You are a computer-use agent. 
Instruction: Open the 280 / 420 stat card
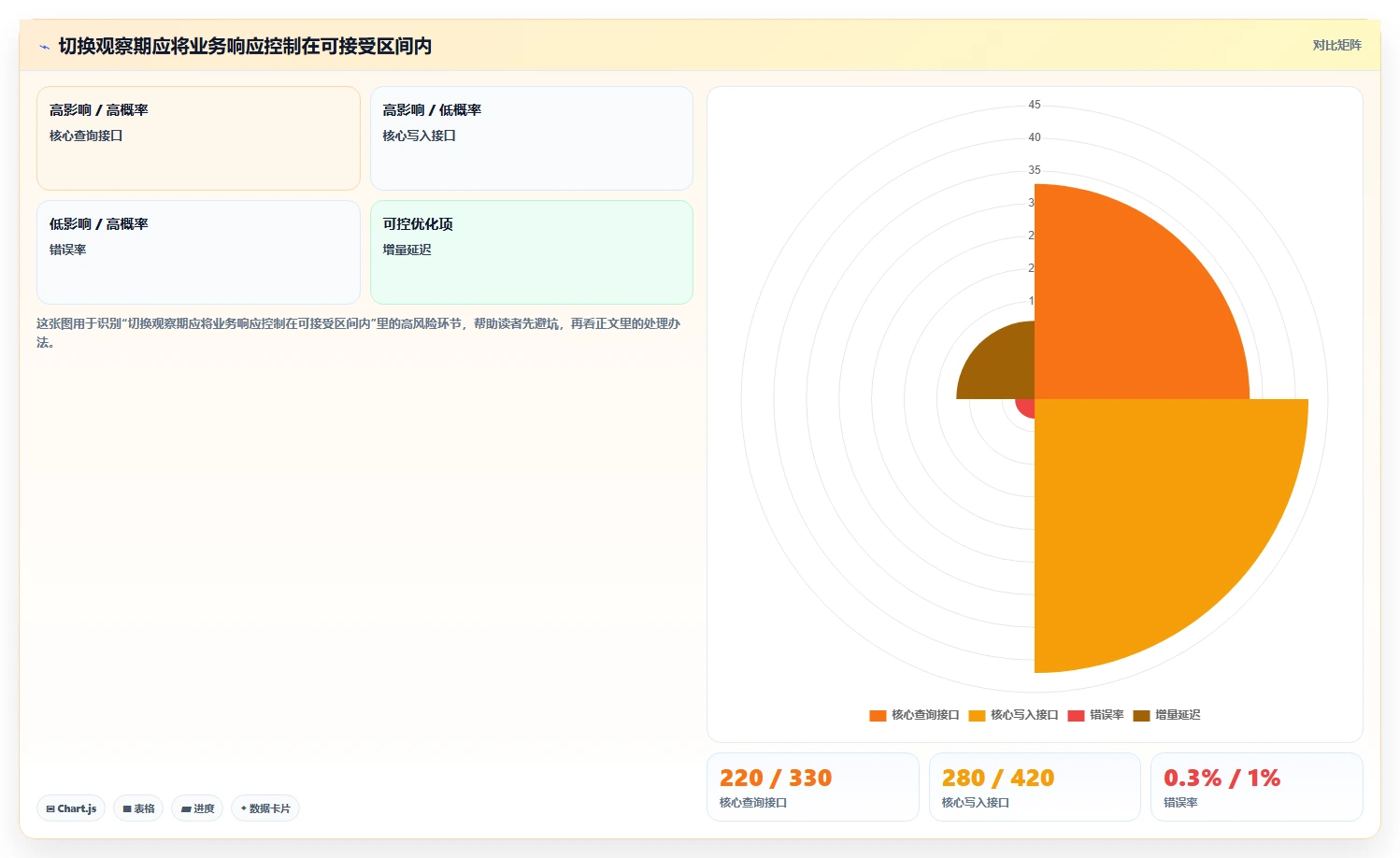(1035, 787)
